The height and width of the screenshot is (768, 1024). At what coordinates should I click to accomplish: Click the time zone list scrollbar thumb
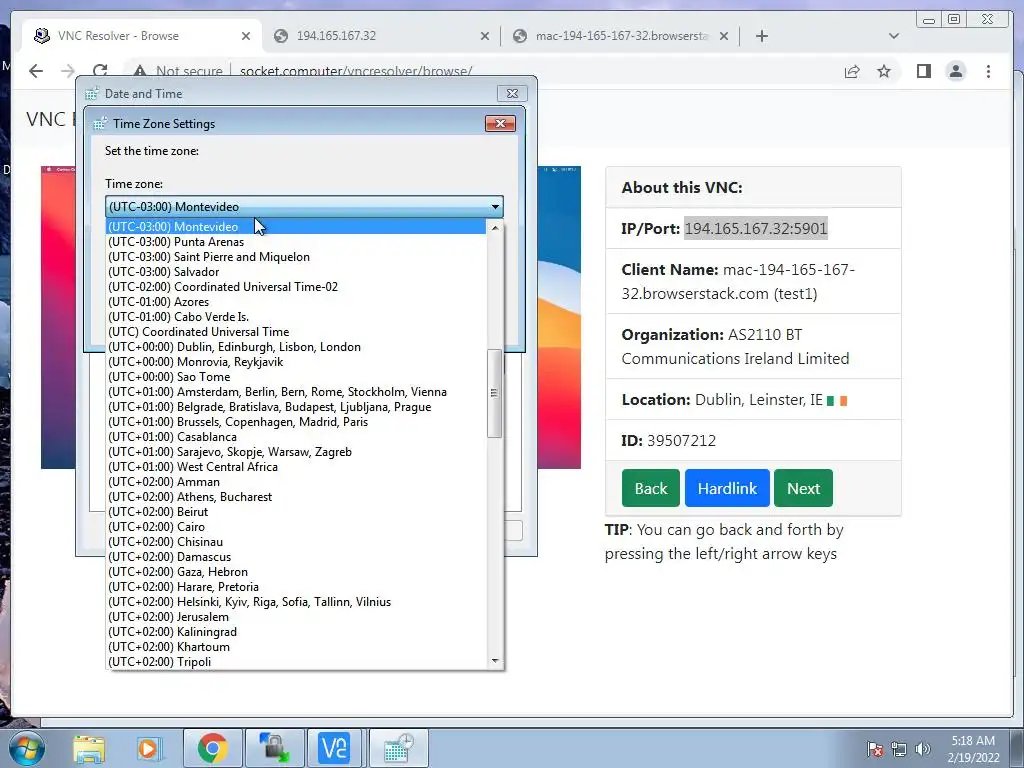tap(494, 393)
